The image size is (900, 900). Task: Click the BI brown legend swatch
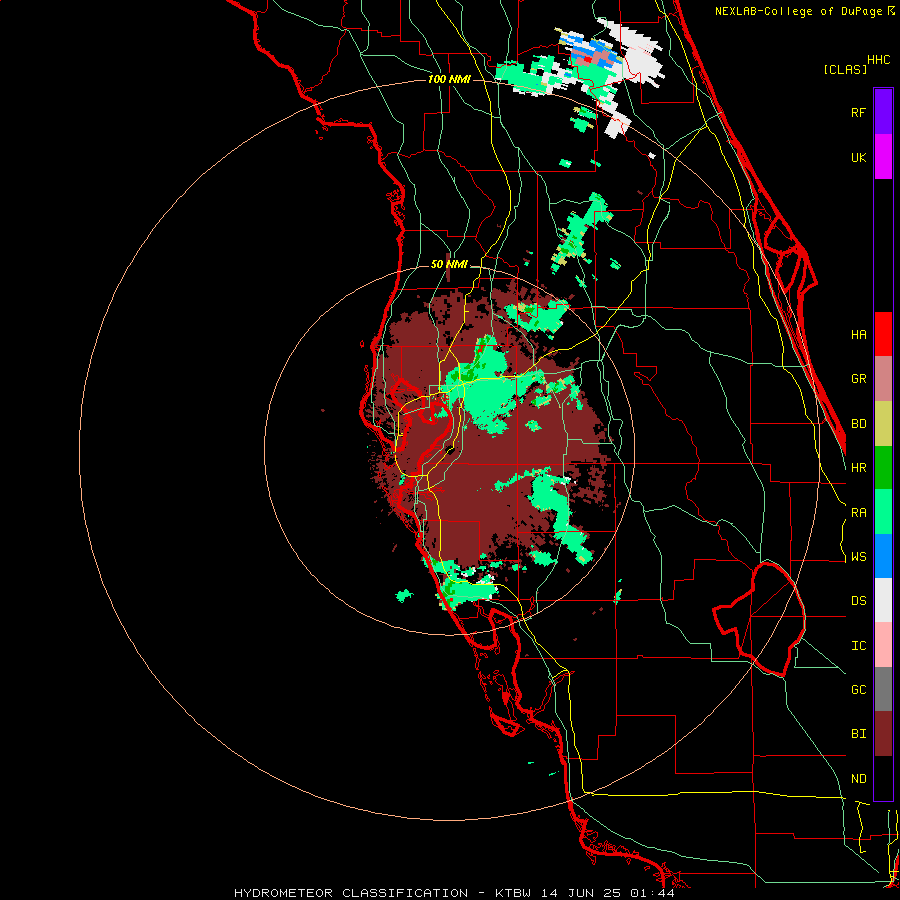tap(883, 734)
